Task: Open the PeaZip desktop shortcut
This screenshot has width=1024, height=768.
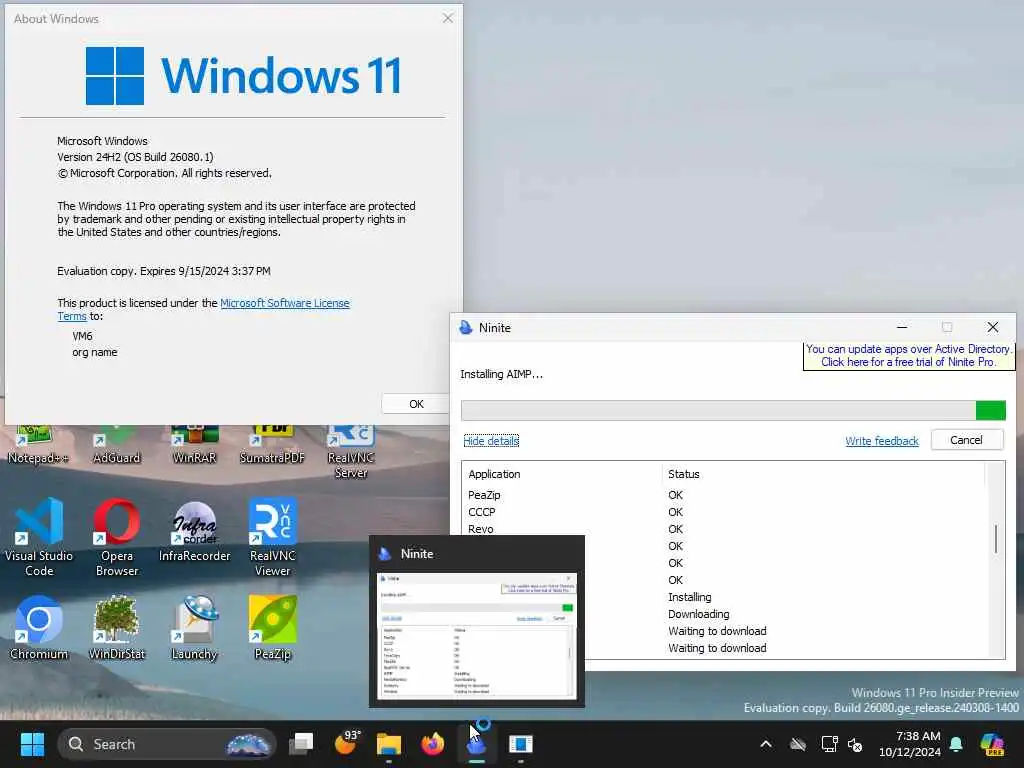Action: coord(272,627)
